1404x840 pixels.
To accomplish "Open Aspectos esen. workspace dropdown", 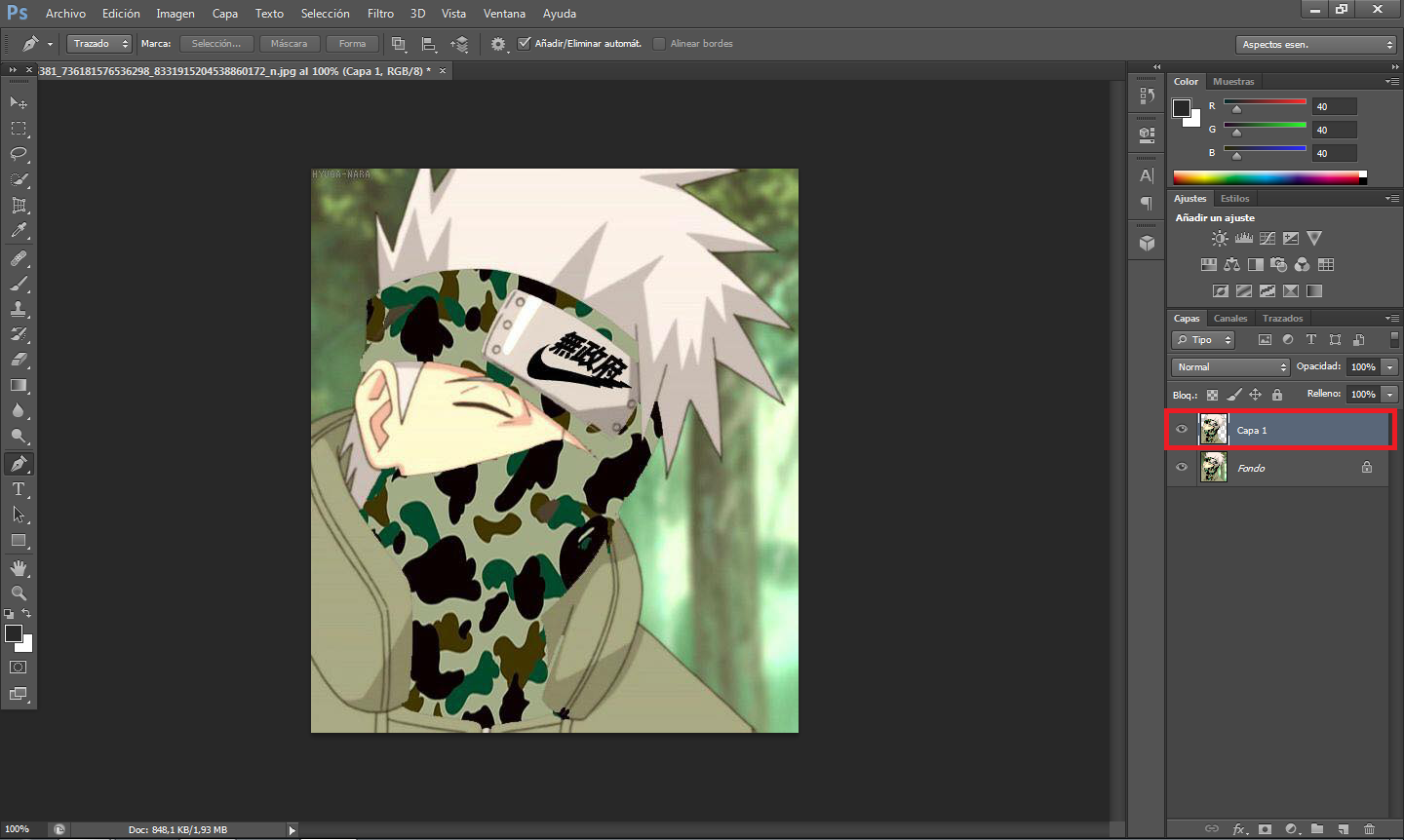I will pyautogui.click(x=1316, y=45).
